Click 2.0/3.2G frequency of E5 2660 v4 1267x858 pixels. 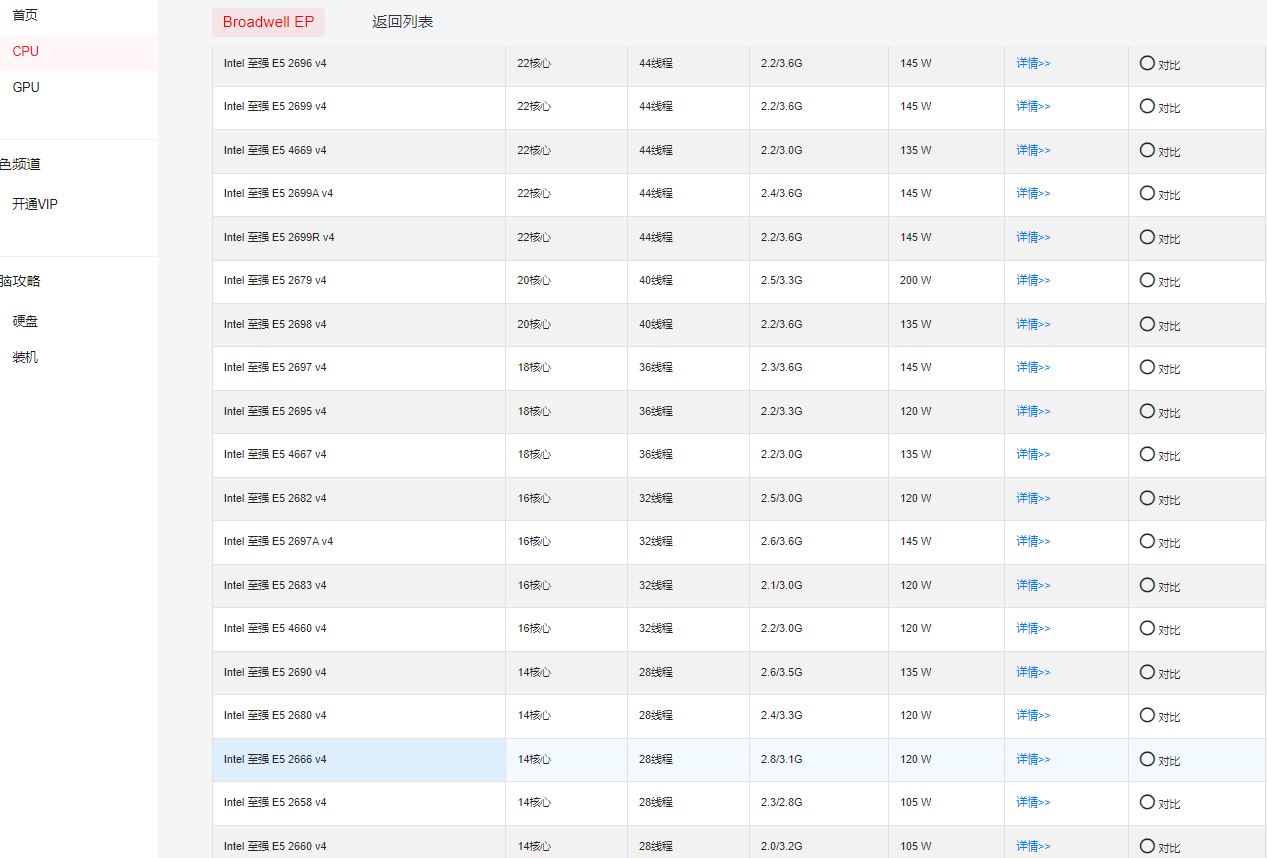tap(781, 846)
